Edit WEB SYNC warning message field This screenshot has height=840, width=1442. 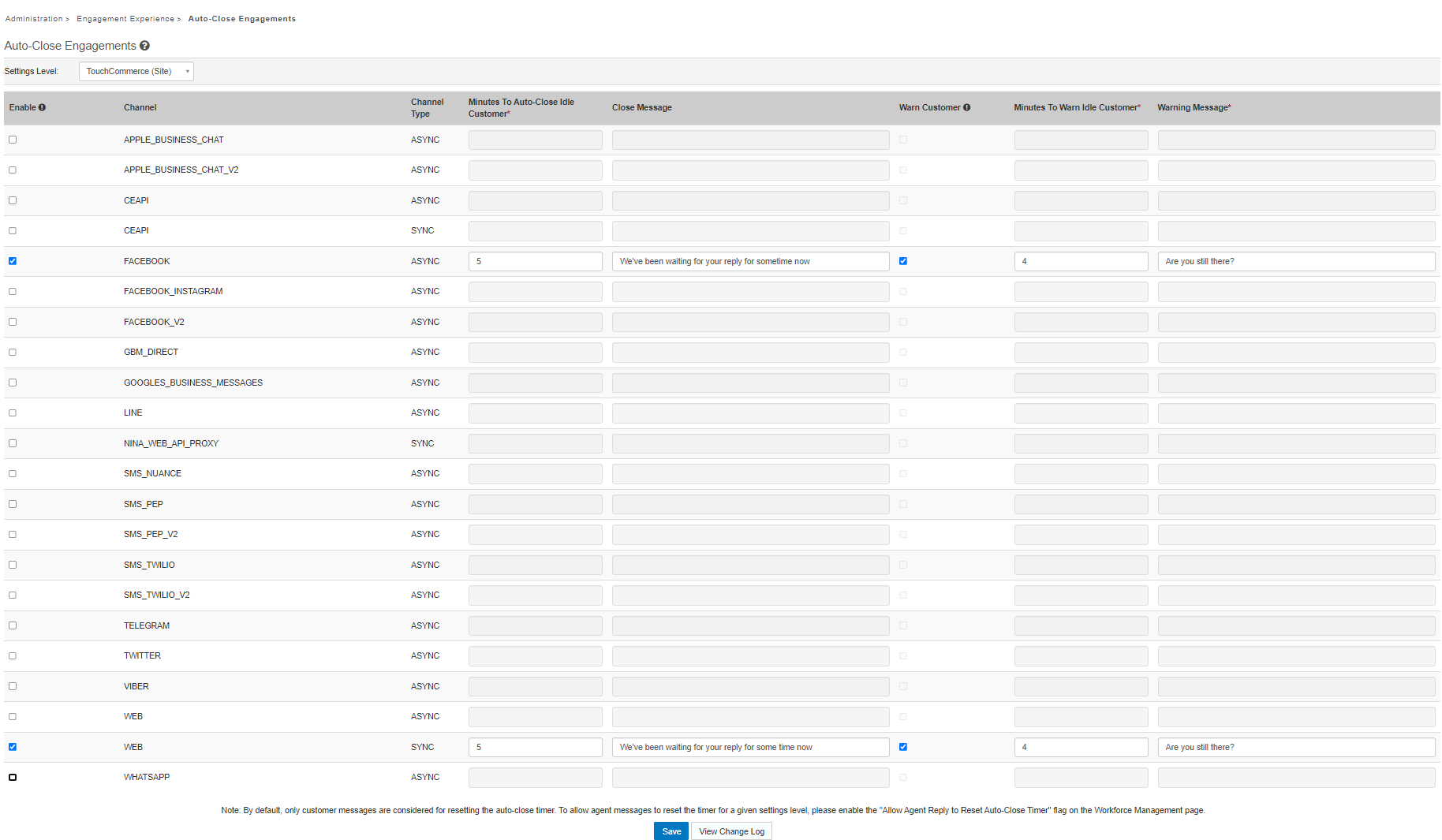(x=1295, y=747)
